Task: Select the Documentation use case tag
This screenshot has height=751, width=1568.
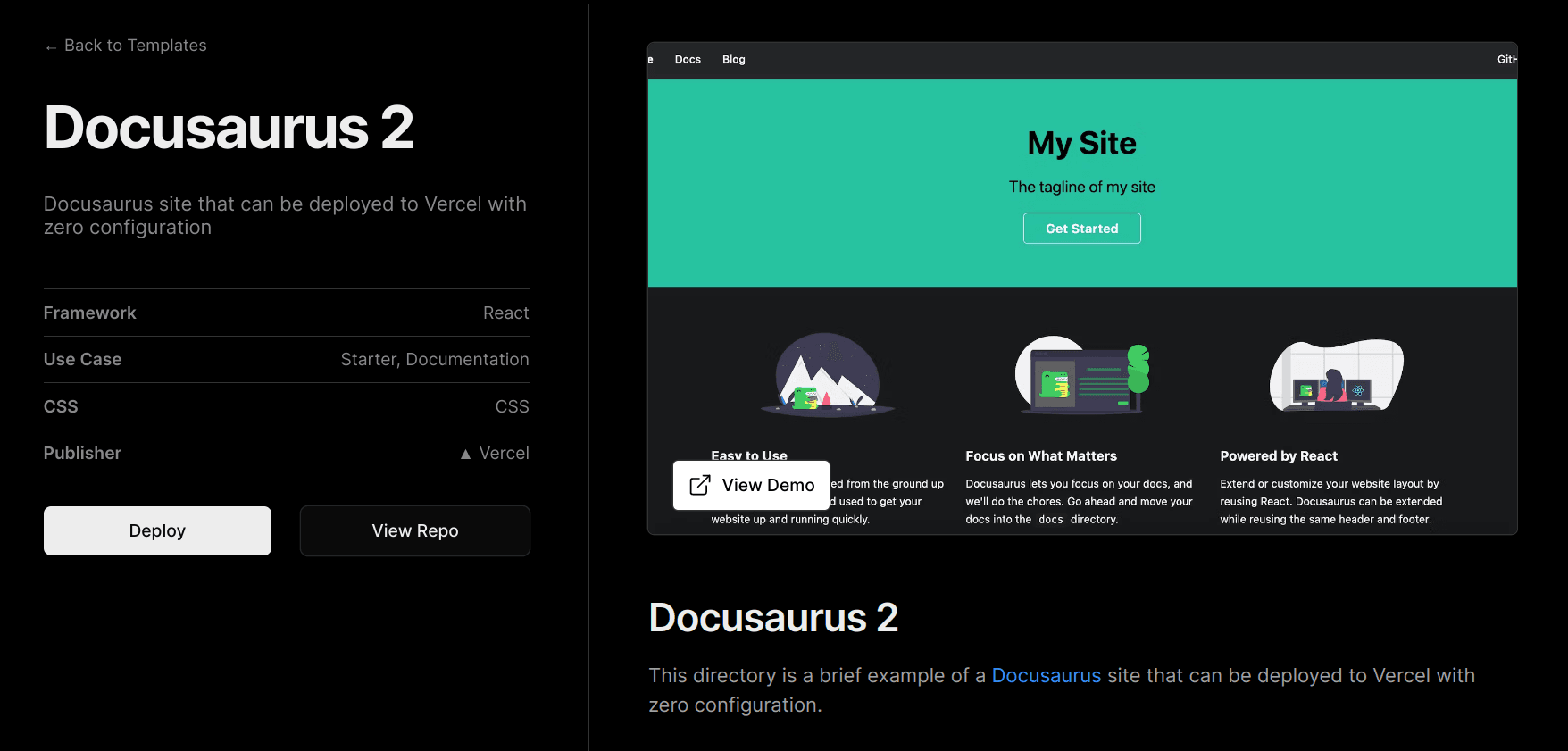Action: point(467,360)
